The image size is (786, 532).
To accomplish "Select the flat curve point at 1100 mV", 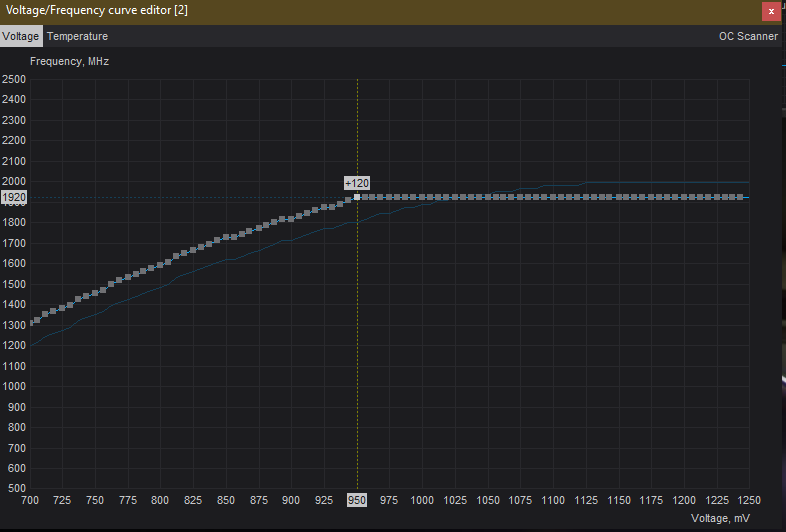I will coord(553,198).
